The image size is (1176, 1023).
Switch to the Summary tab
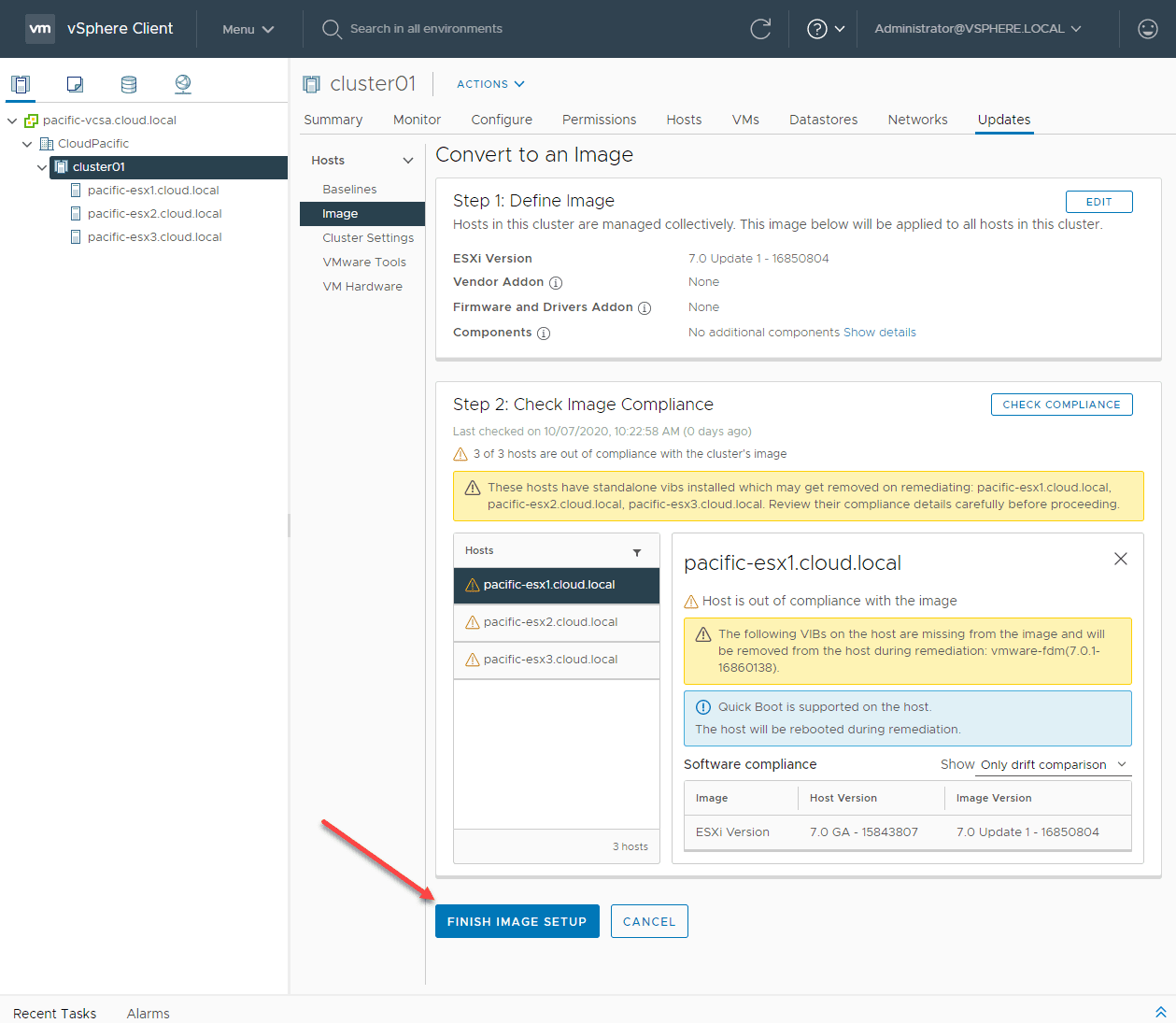click(x=333, y=120)
